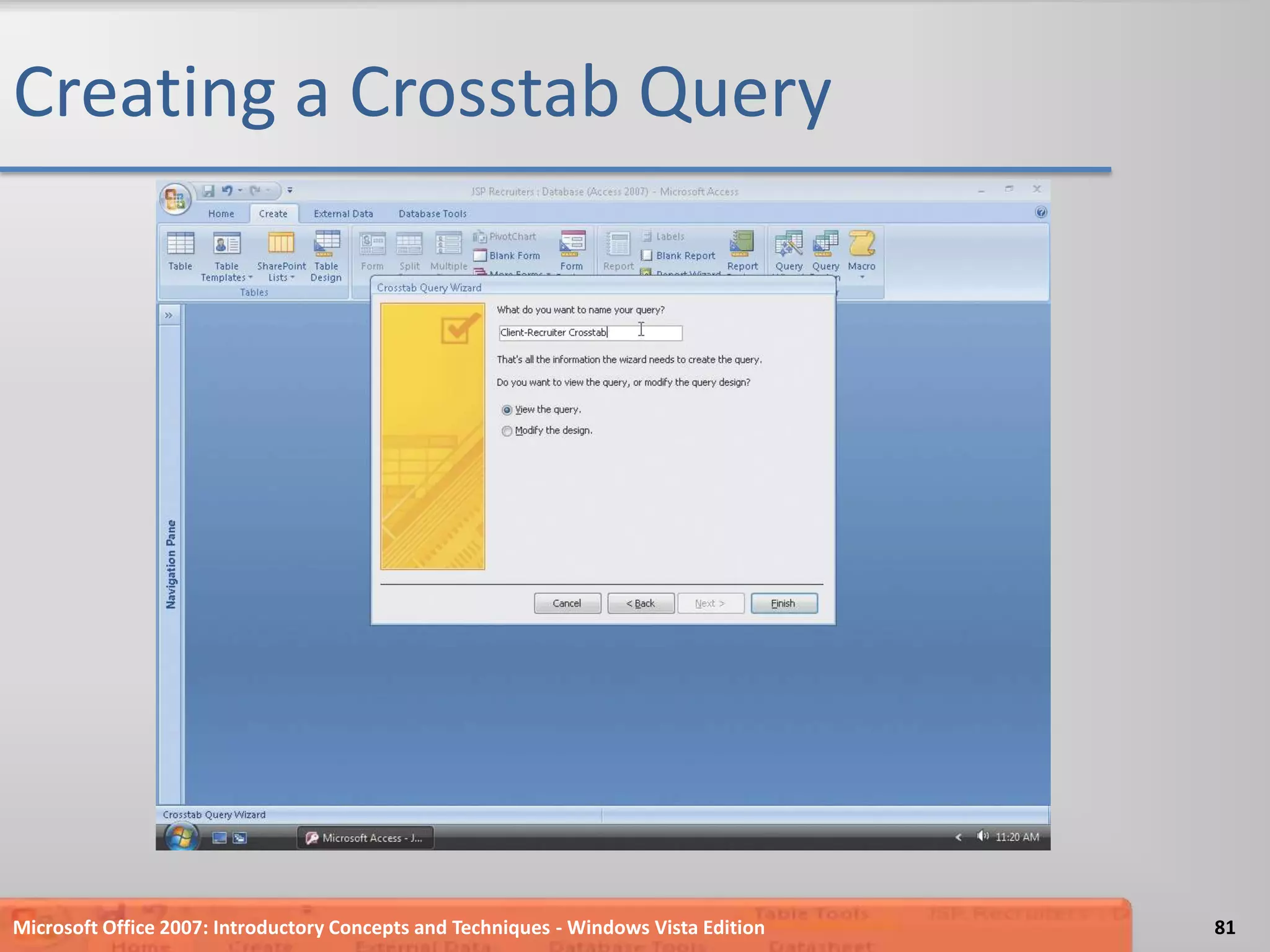The height and width of the screenshot is (952, 1270).
Task: Click the Access Help question icon
Action: pos(1041,213)
